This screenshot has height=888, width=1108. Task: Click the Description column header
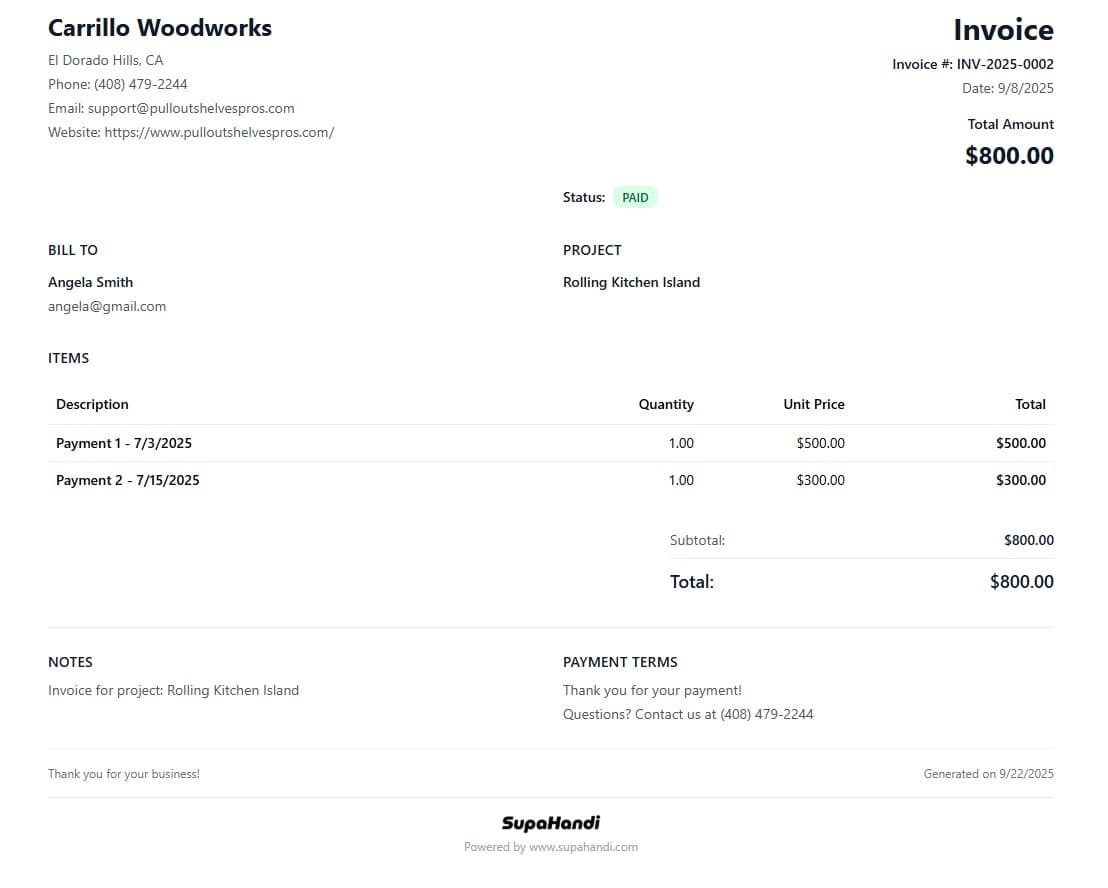(x=92, y=404)
